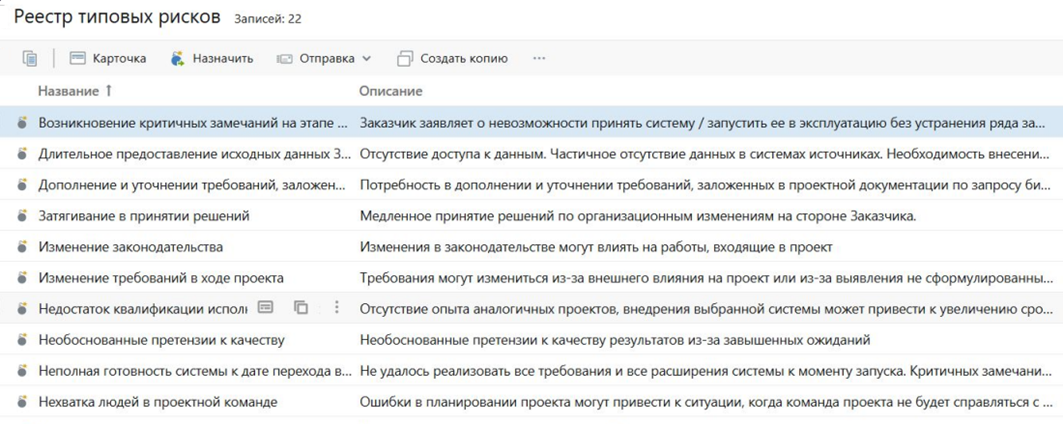Select Нехватка людей в проектной команде

pyautogui.click(x=158, y=402)
